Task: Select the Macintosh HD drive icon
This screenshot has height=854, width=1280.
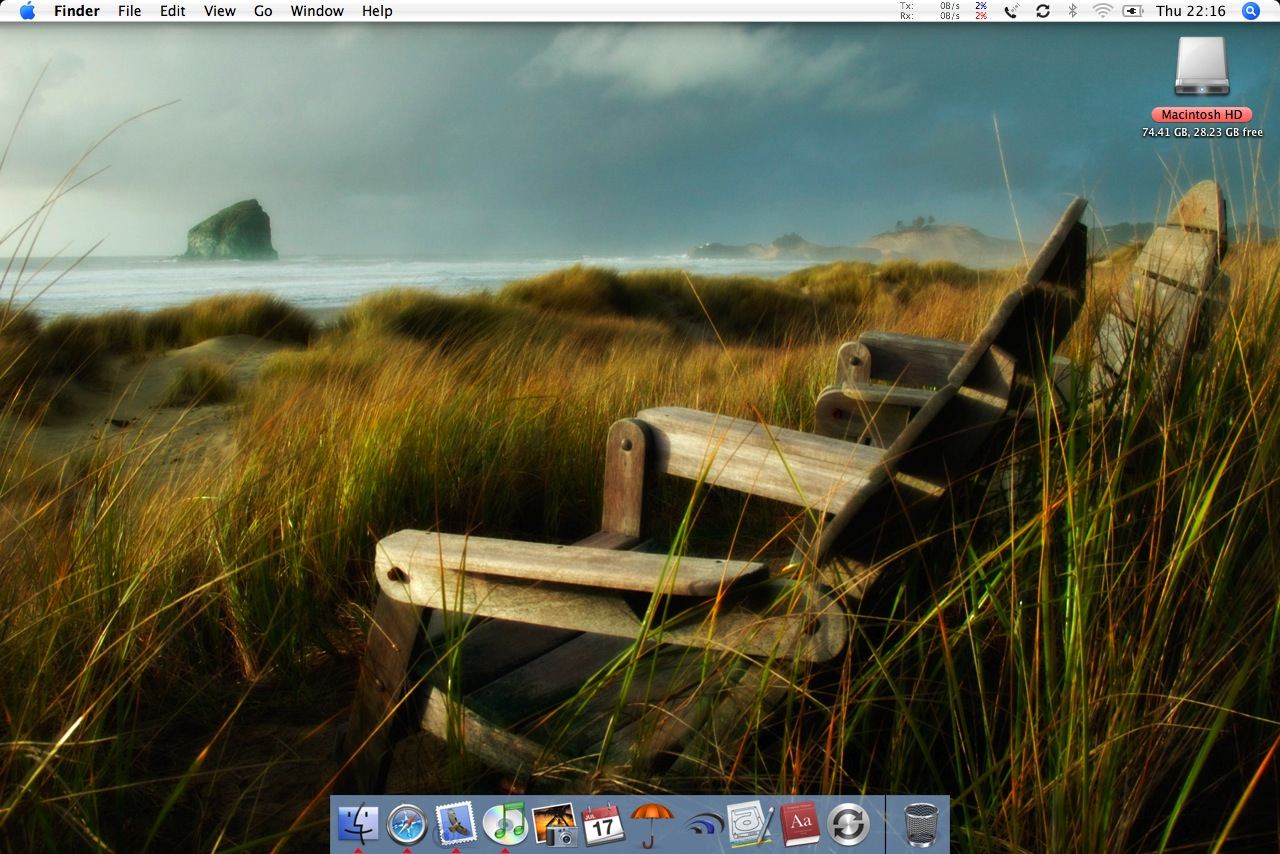Action: tap(1201, 68)
